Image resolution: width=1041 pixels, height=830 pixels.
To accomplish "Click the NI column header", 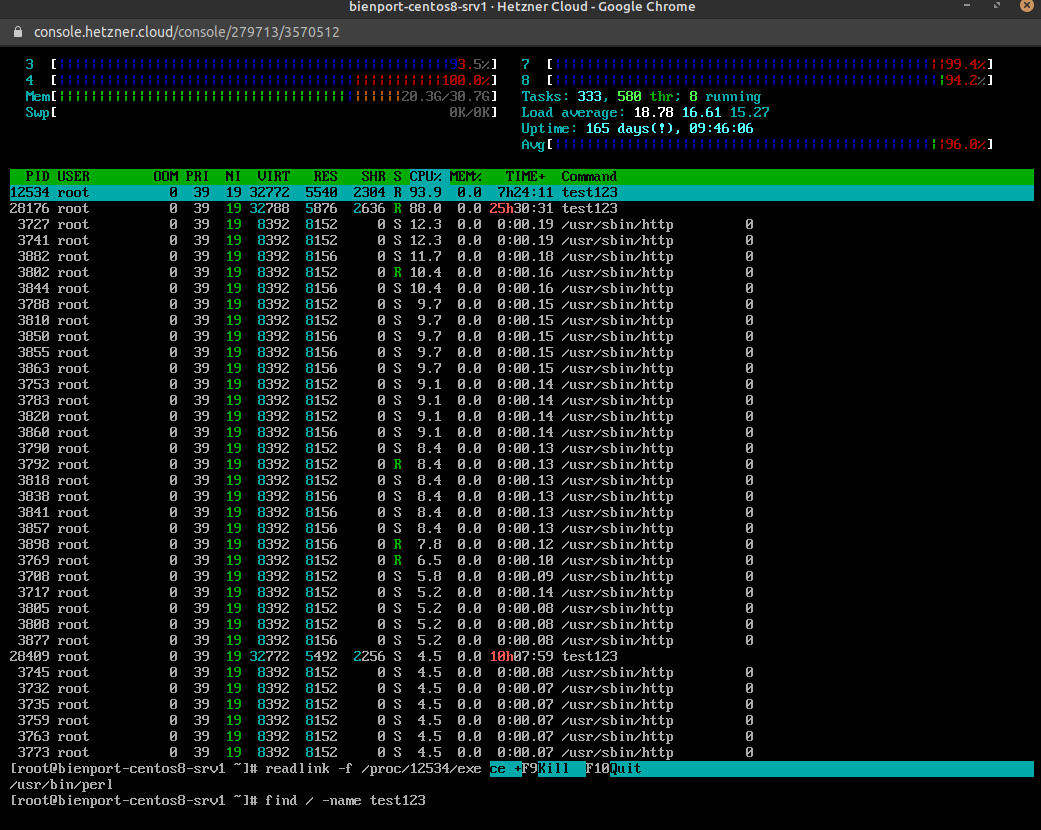I will point(233,177).
